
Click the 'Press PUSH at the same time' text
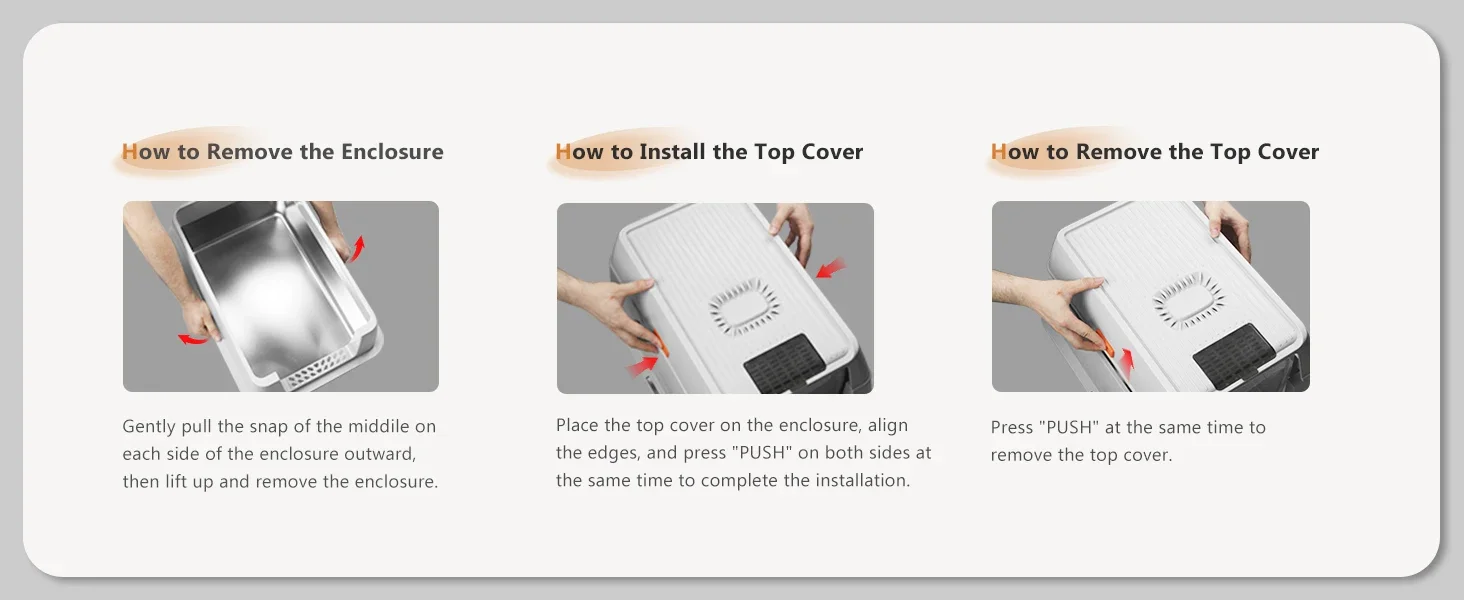pyautogui.click(x=1128, y=441)
